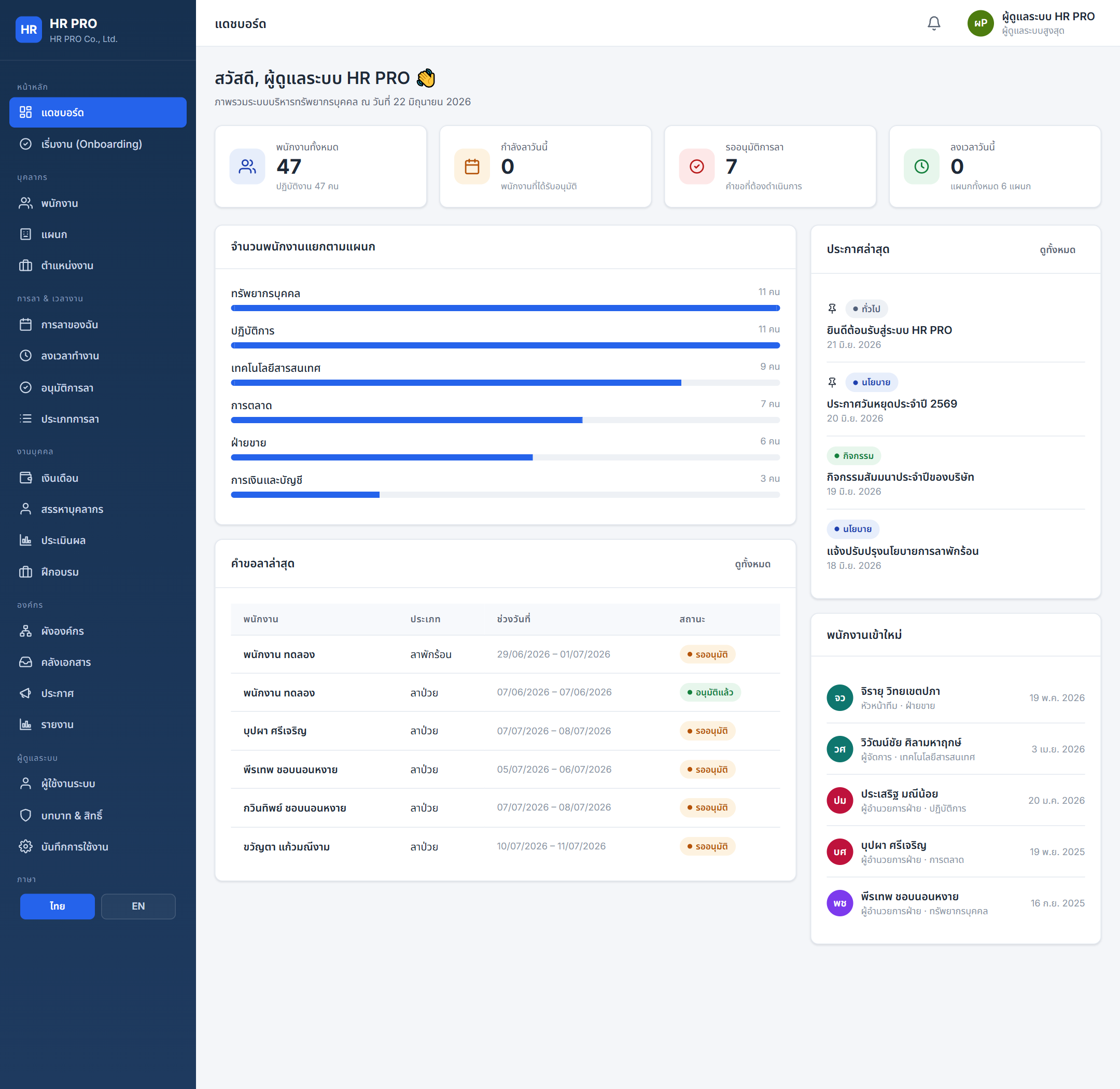Screen dimensions: 1120x1089
Task: Click the วศ avatar of วิวัฒน์ชัย ศิลามหาฤกษ์
Action: pyautogui.click(x=839, y=749)
